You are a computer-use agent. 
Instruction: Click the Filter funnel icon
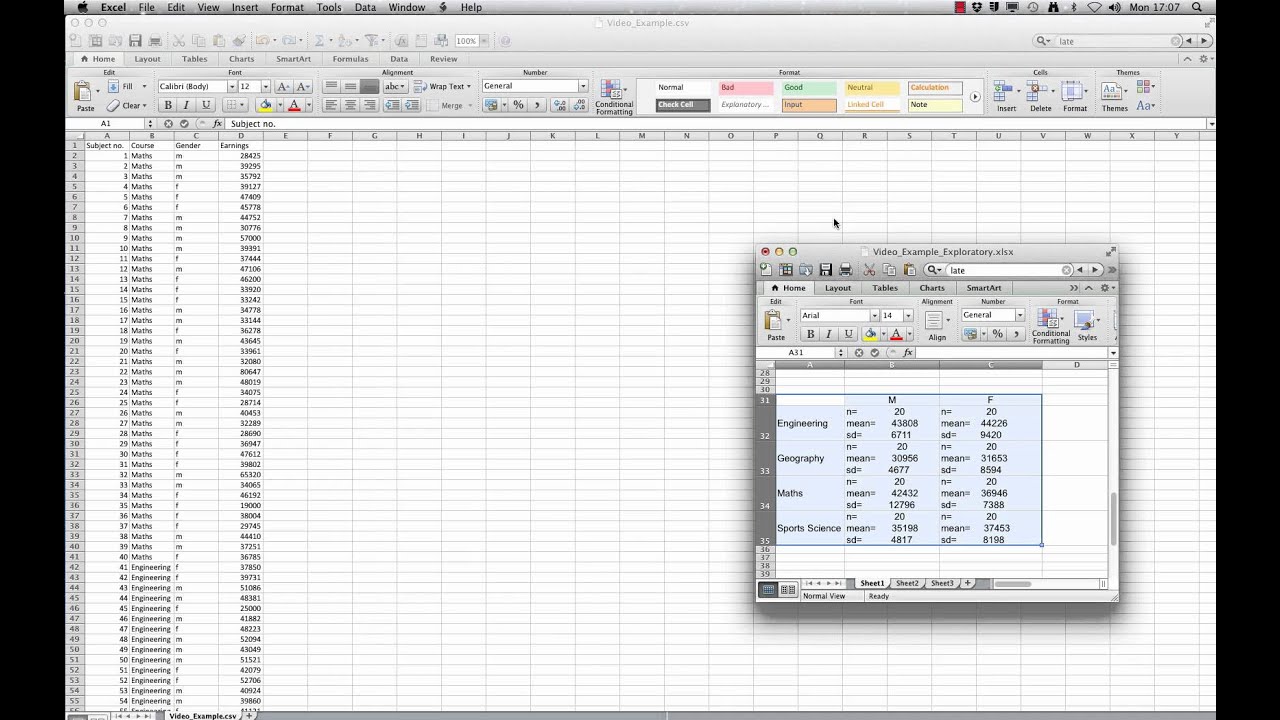coord(372,41)
